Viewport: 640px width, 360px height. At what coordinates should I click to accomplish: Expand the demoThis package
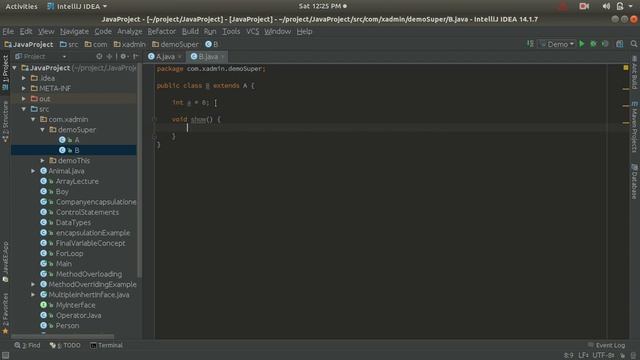coord(42,160)
